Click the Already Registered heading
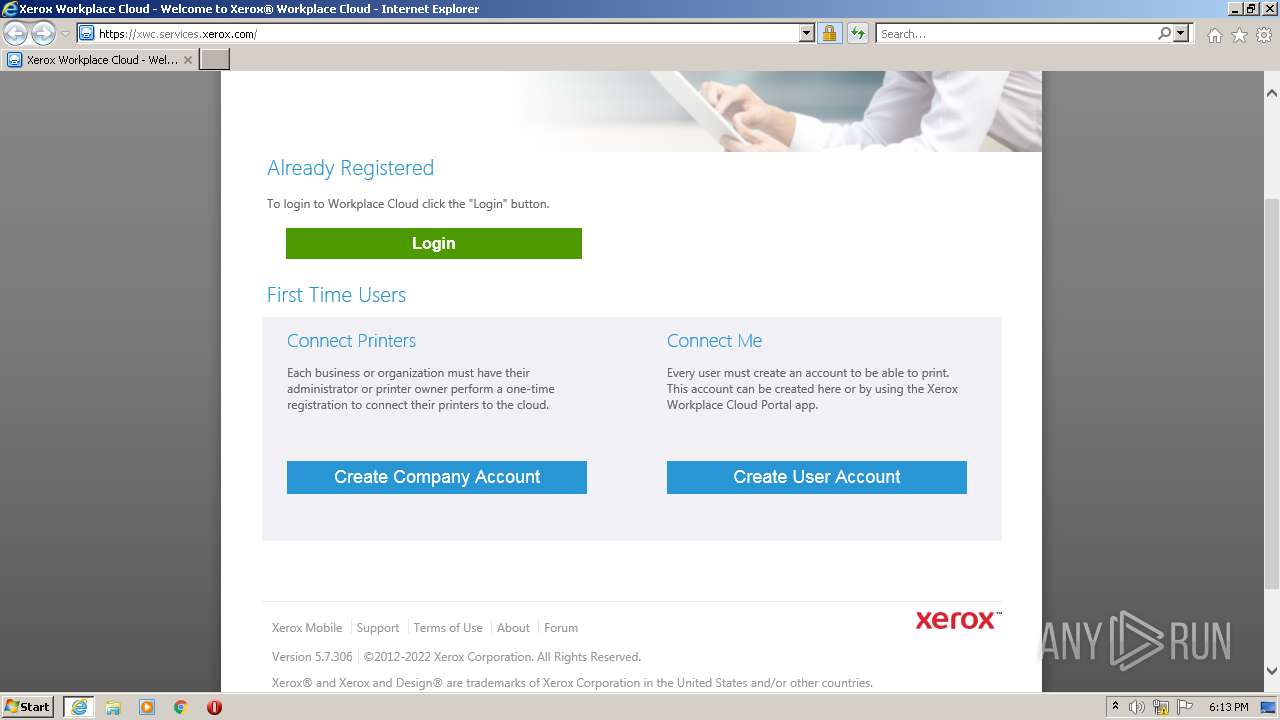The width and height of the screenshot is (1280, 720). tap(350, 168)
